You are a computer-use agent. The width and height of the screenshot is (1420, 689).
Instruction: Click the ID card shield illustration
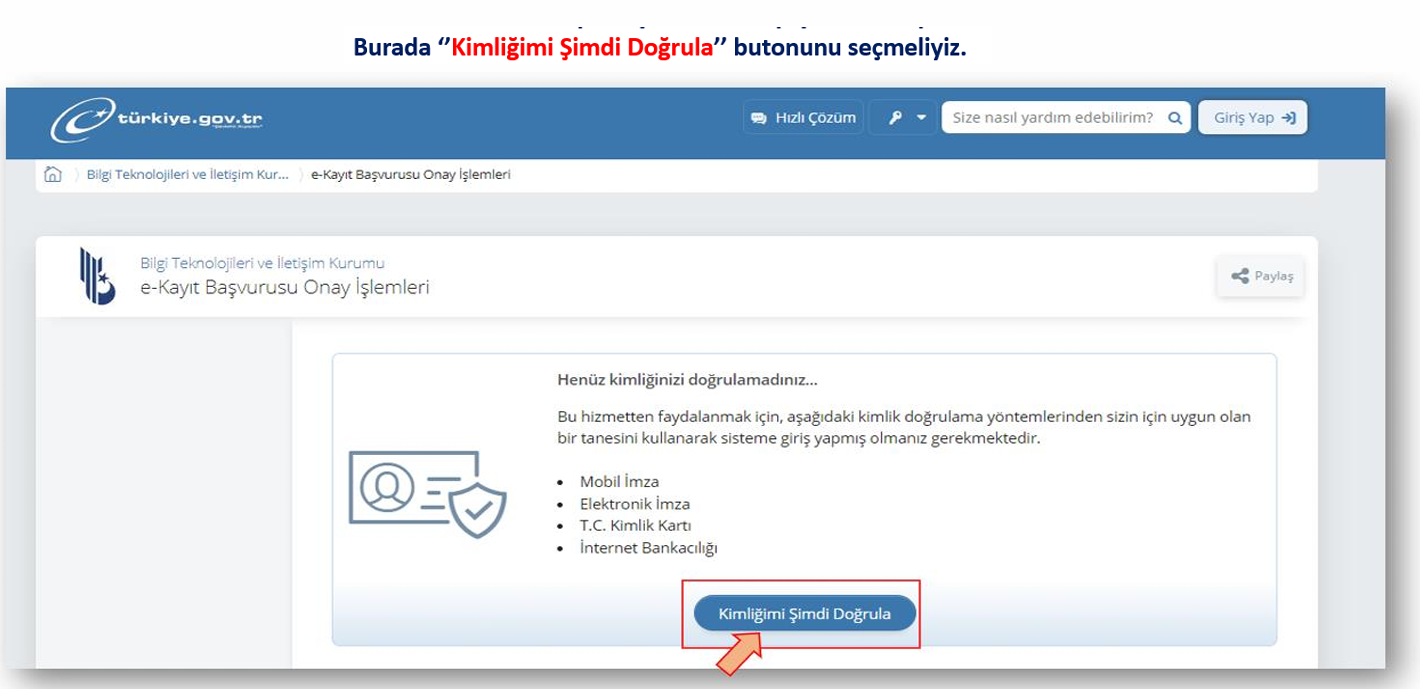click(x=428, y=494)
